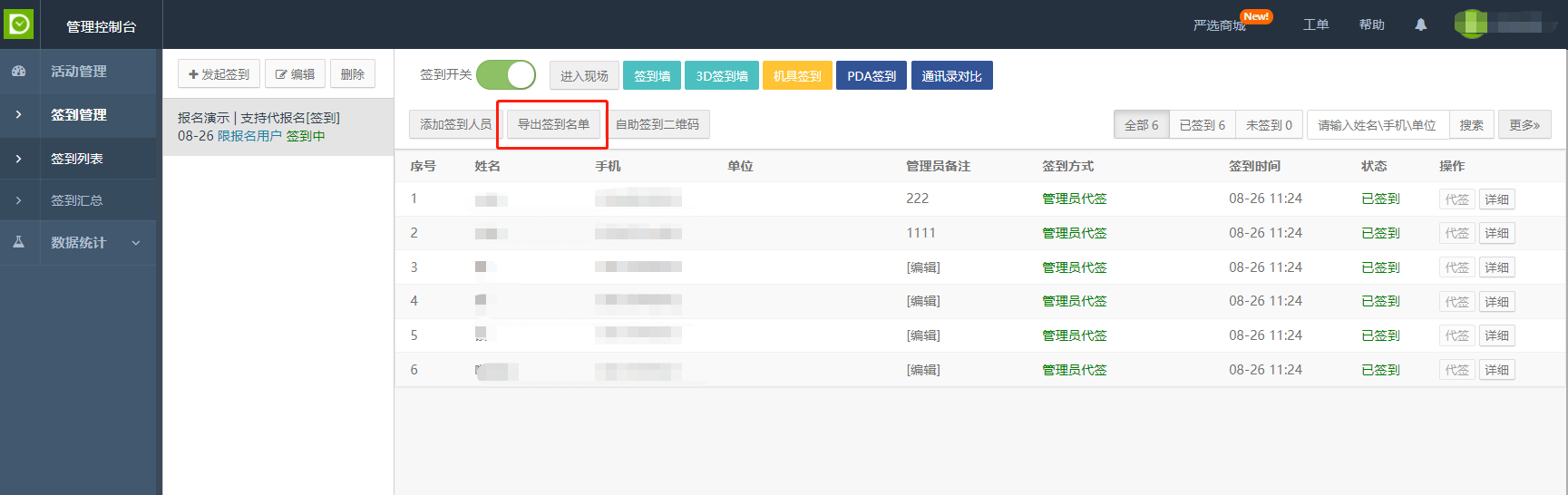Click the name/phone search input field

tap(1377, 125)
